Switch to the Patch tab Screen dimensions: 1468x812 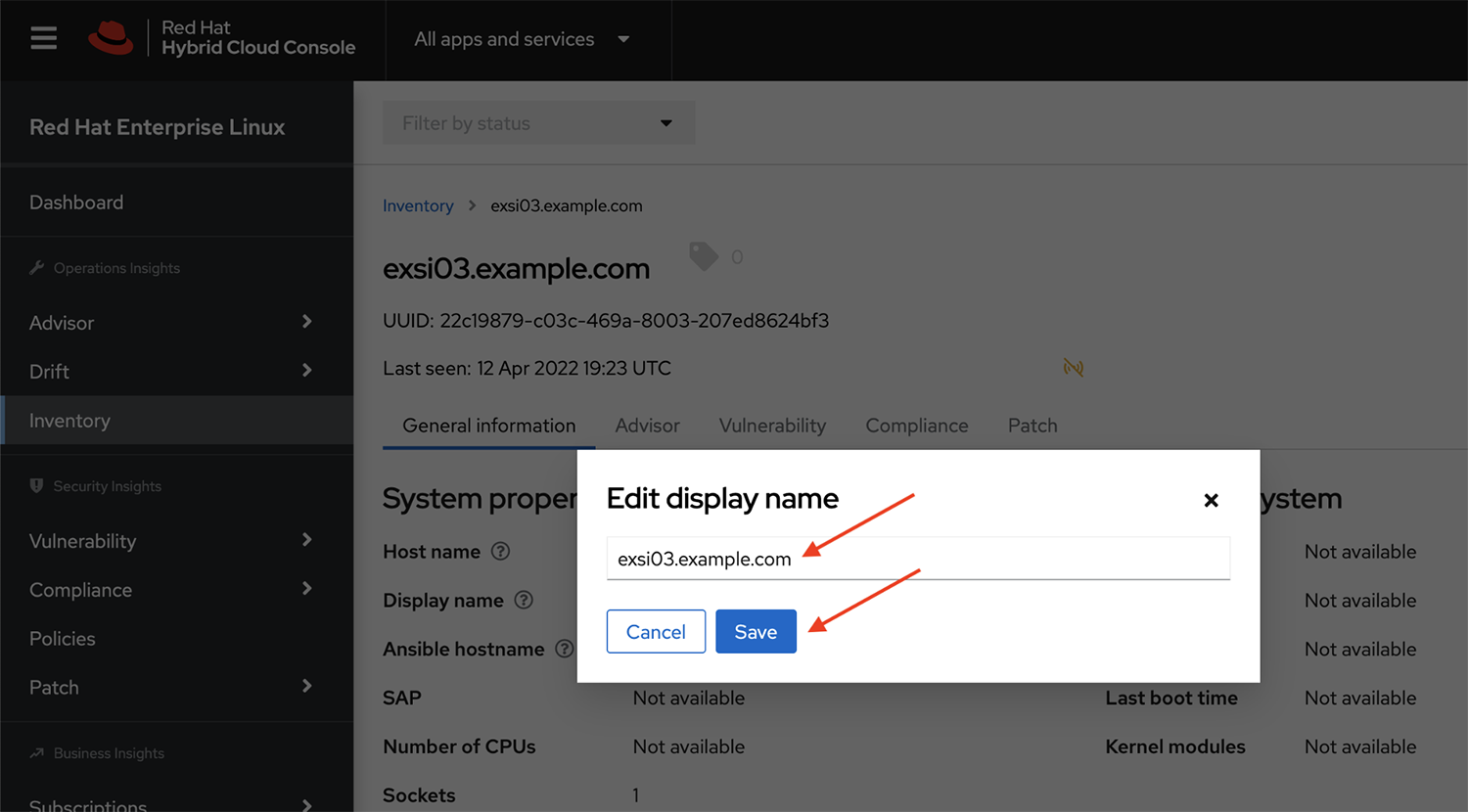(1032, 426)
